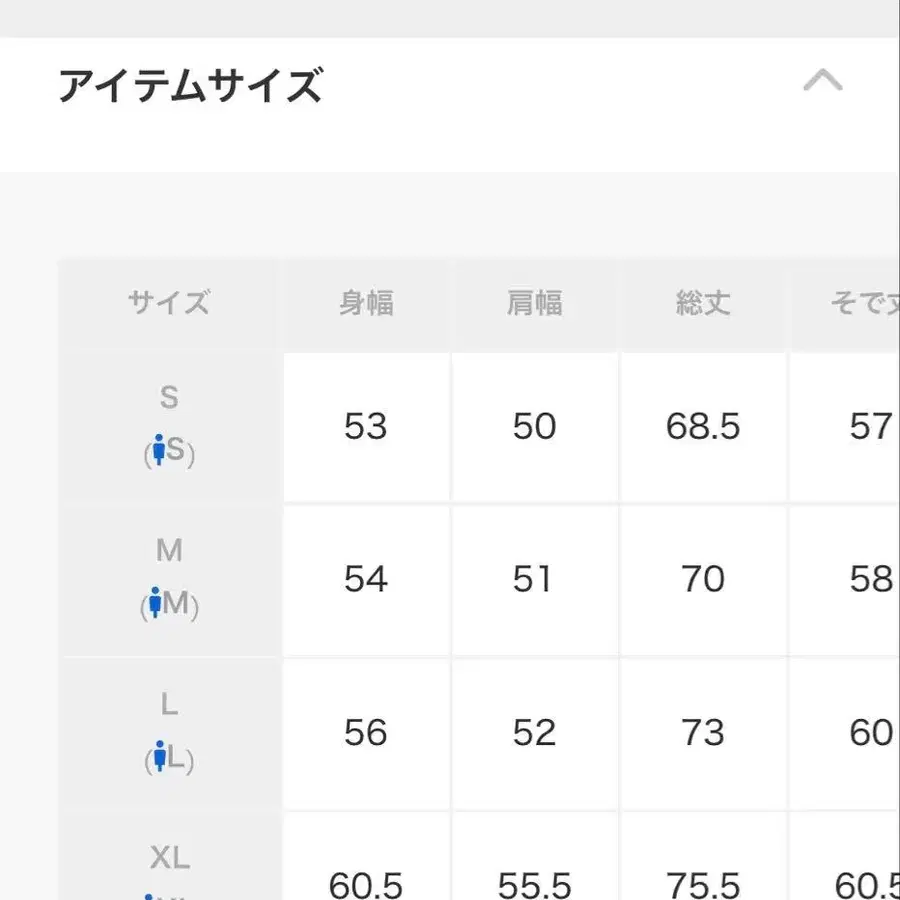The width and height of the screenshot is (900, 900).
Task: Select the M size row
Action: (x=168, y=578)
